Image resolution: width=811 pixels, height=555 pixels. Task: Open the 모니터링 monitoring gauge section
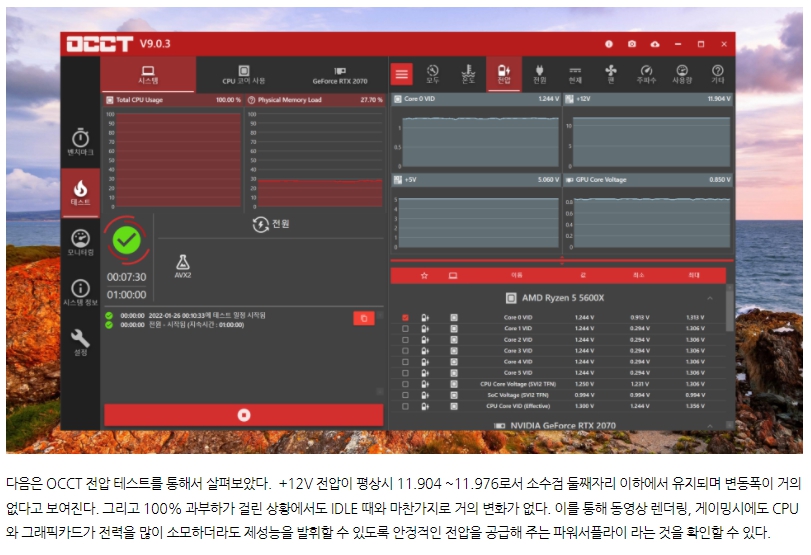(x=80, y=243)
